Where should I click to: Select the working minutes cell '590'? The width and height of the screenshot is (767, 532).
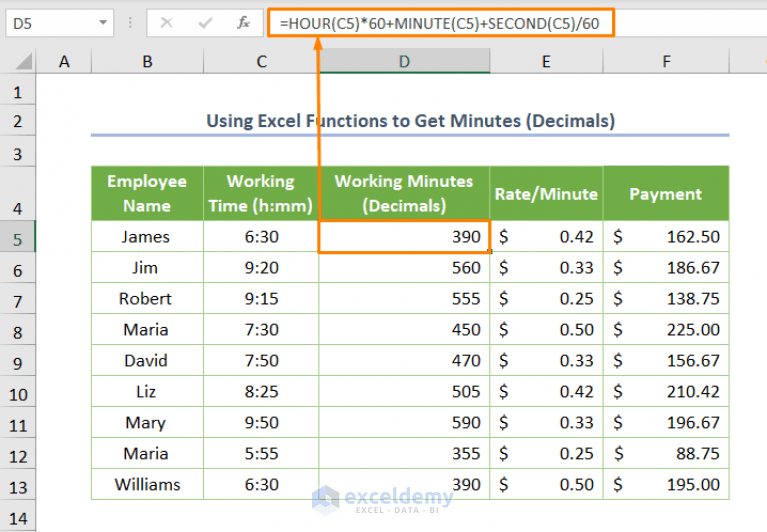404,422
